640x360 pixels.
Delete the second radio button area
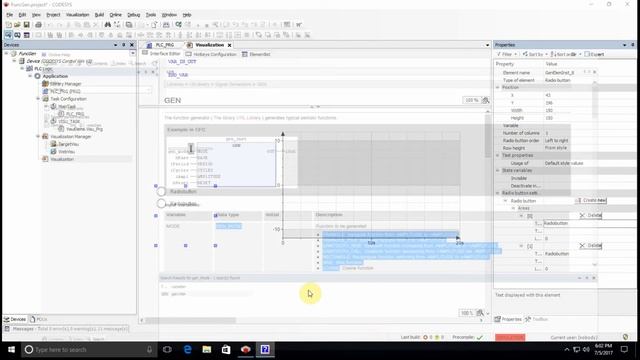tap(591, 245)
